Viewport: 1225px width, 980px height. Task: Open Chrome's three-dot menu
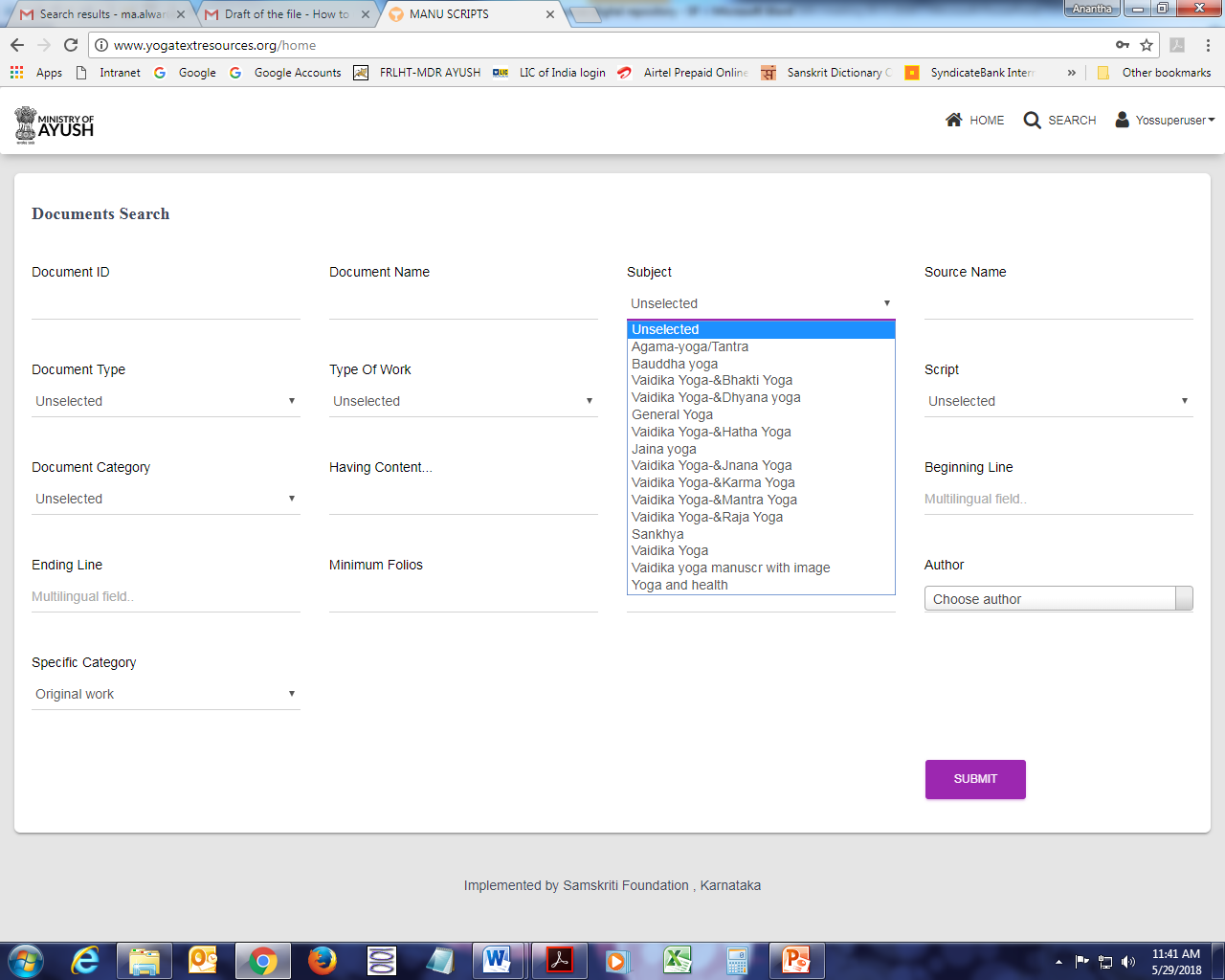click(1208, 45)
